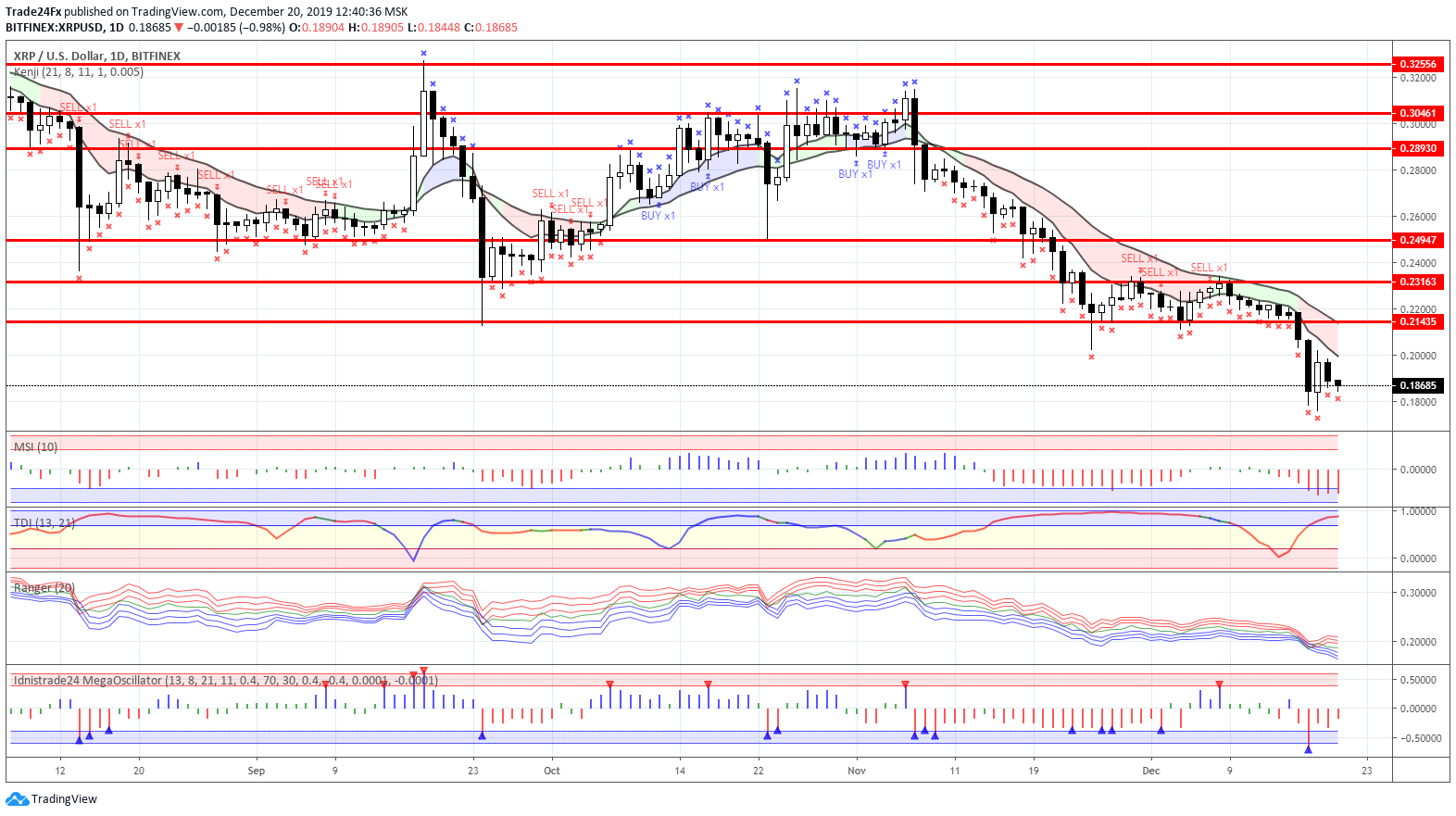Click the 1.00000 tick on TDI scale
This screenshot has width=1456, height=816.
(1418, 511)
